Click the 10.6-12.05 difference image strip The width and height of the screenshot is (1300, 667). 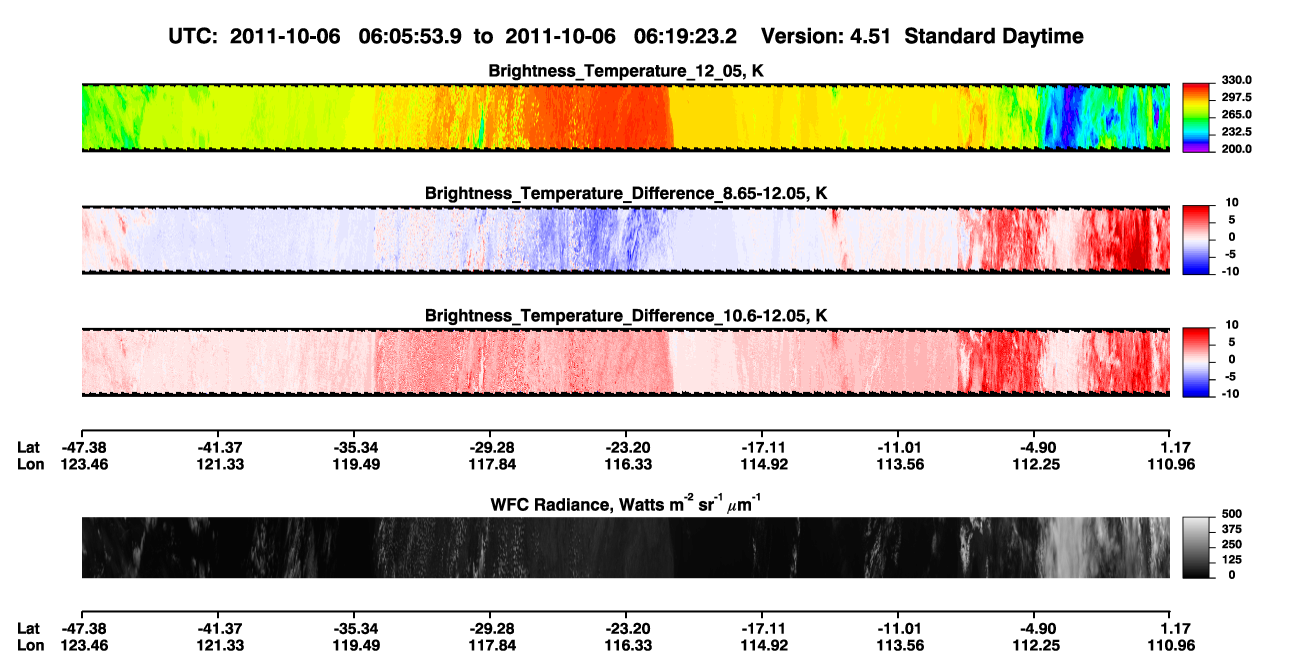(x=625, y=362)
